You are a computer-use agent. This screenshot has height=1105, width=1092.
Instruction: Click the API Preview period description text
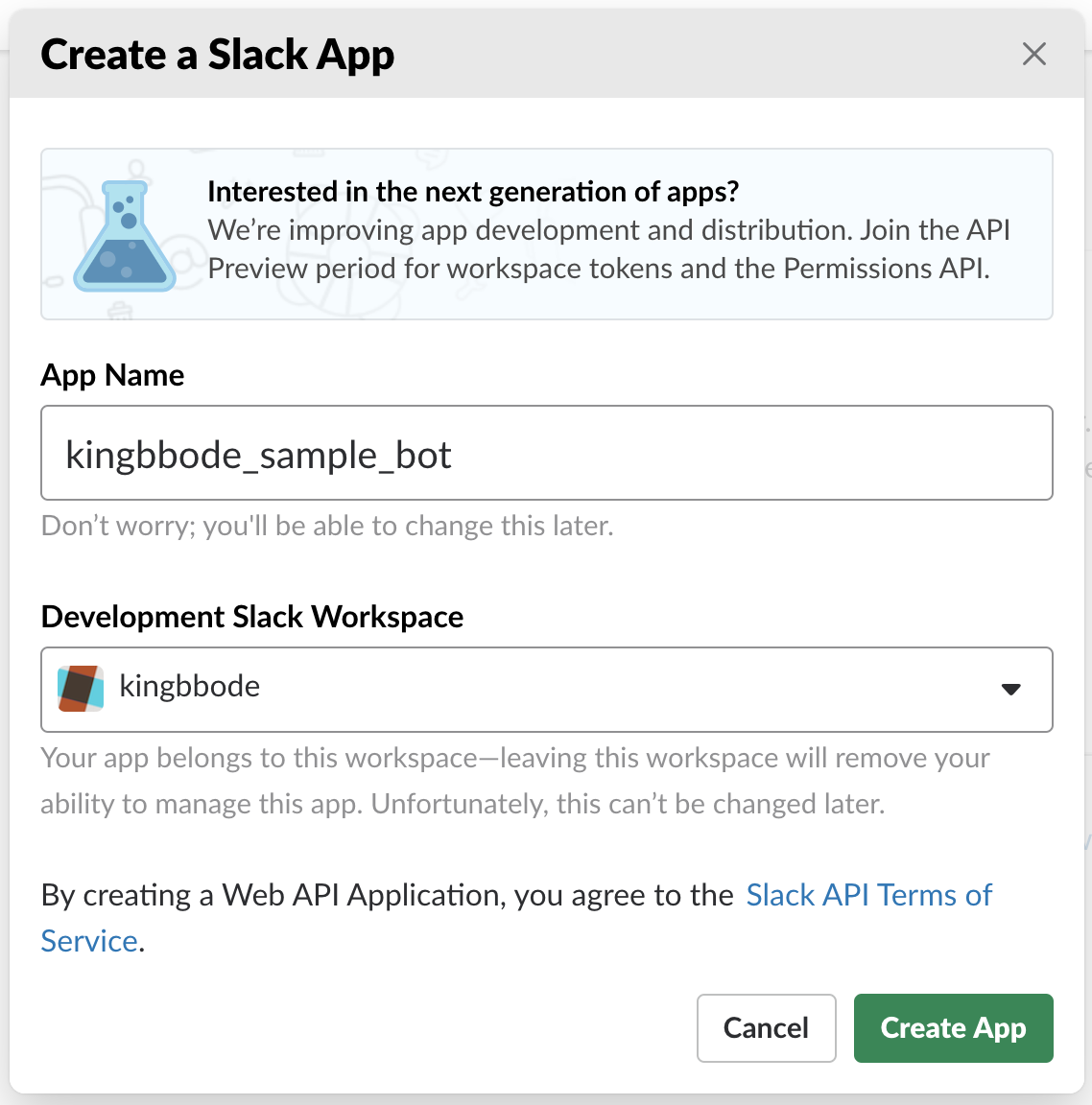pos(608,249)
